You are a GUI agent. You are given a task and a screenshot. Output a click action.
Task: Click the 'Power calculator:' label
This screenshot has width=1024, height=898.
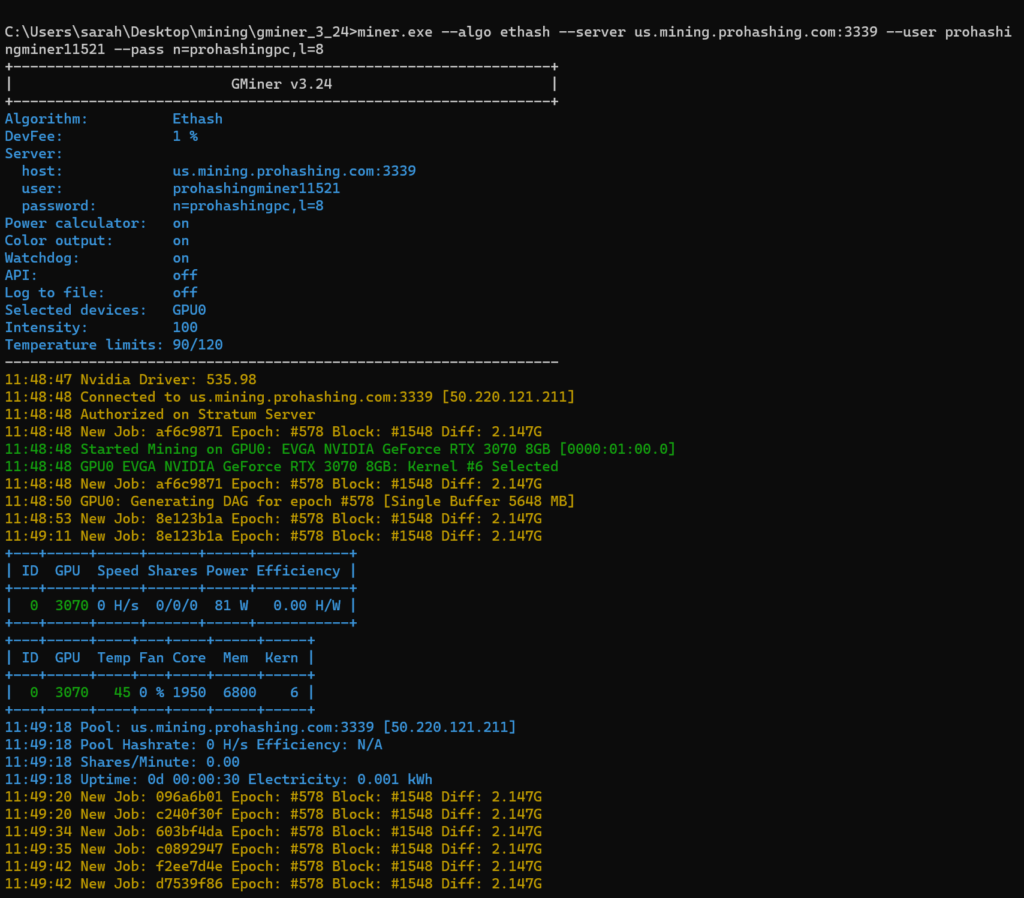pos(76,223)
